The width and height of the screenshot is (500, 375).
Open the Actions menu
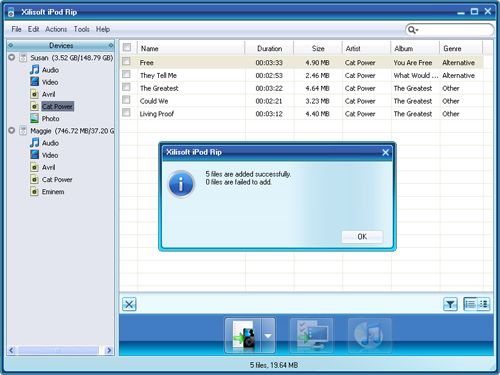click(x=56, y=29)
